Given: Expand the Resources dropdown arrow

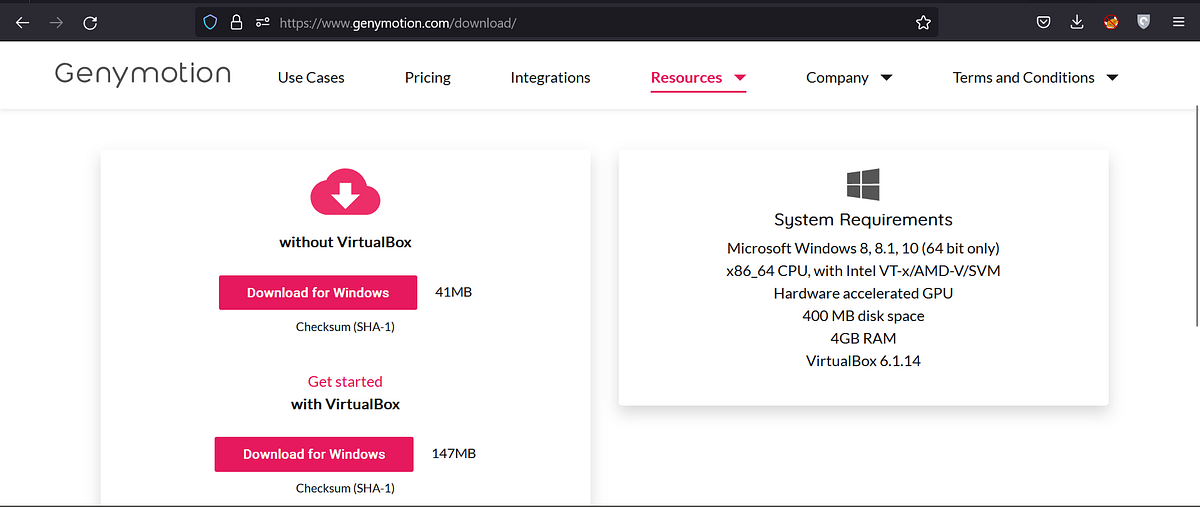Looking at the screenshot, I should (x=740, y=78).
